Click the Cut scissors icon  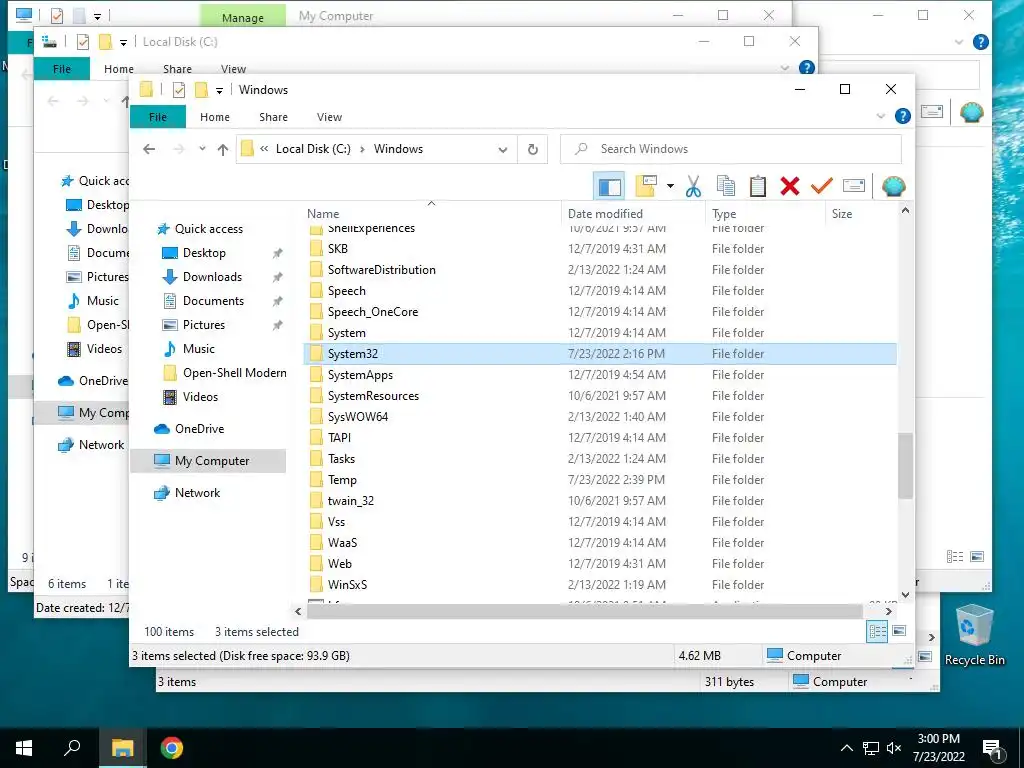coord(694,187)
